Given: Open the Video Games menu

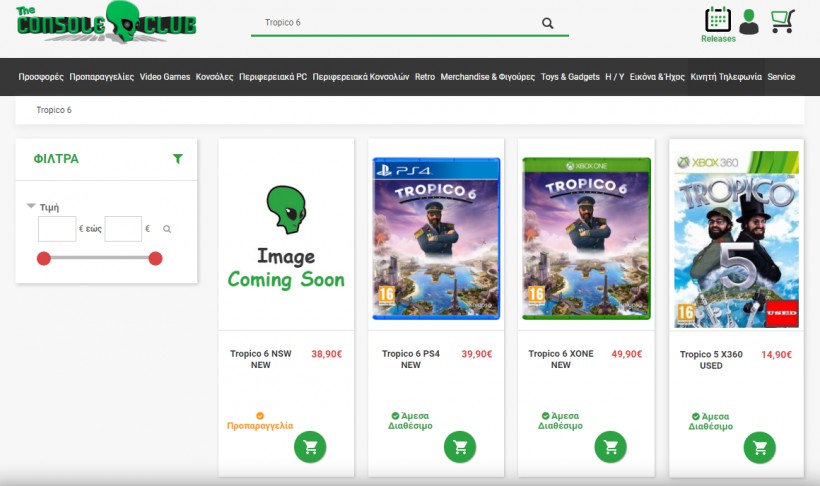Looking at the screenshot, I should [x=165, y=77].
